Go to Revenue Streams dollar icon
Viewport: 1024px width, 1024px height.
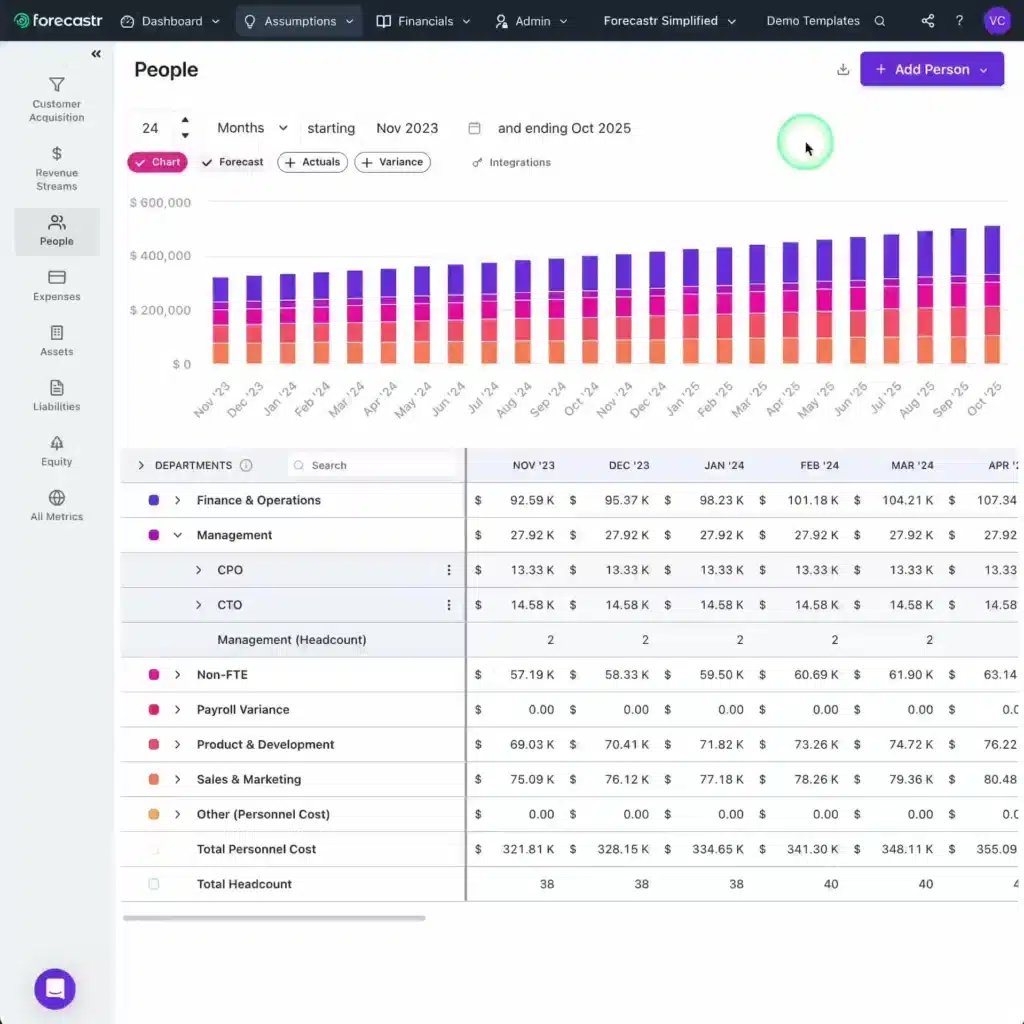(x=57, y=154)
